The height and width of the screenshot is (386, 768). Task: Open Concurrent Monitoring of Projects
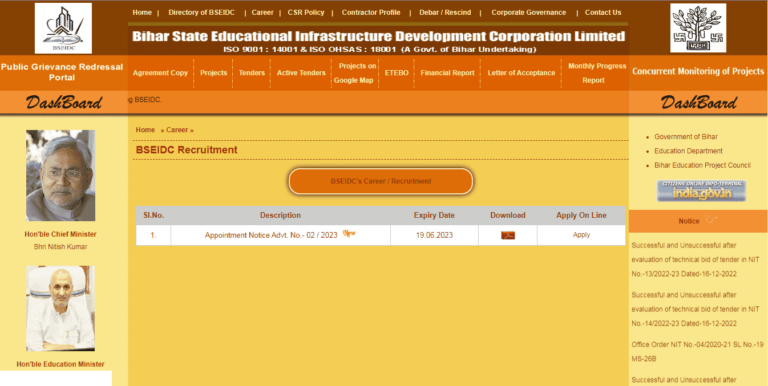[698, 72]
